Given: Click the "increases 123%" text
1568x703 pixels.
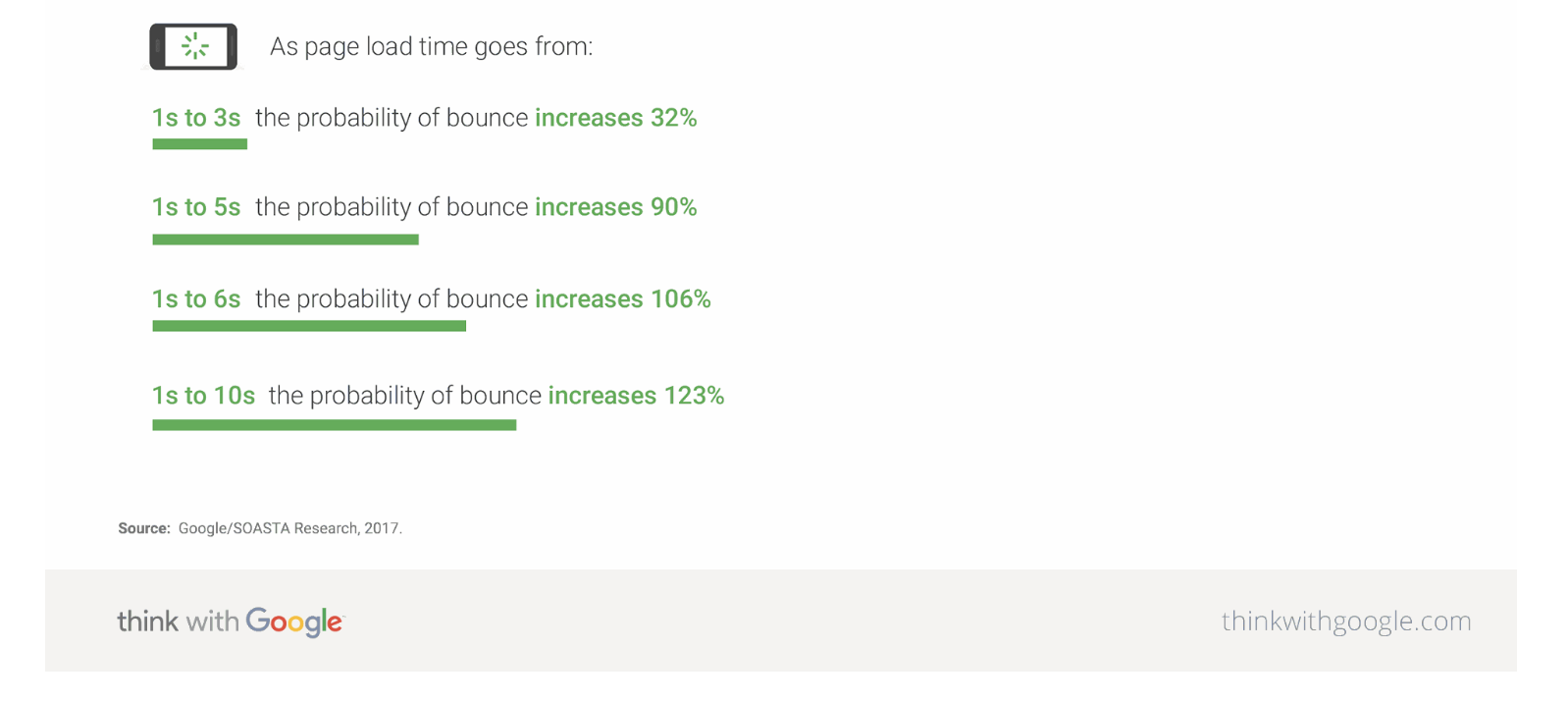Looking at the screenshot, I should point(636,396).
